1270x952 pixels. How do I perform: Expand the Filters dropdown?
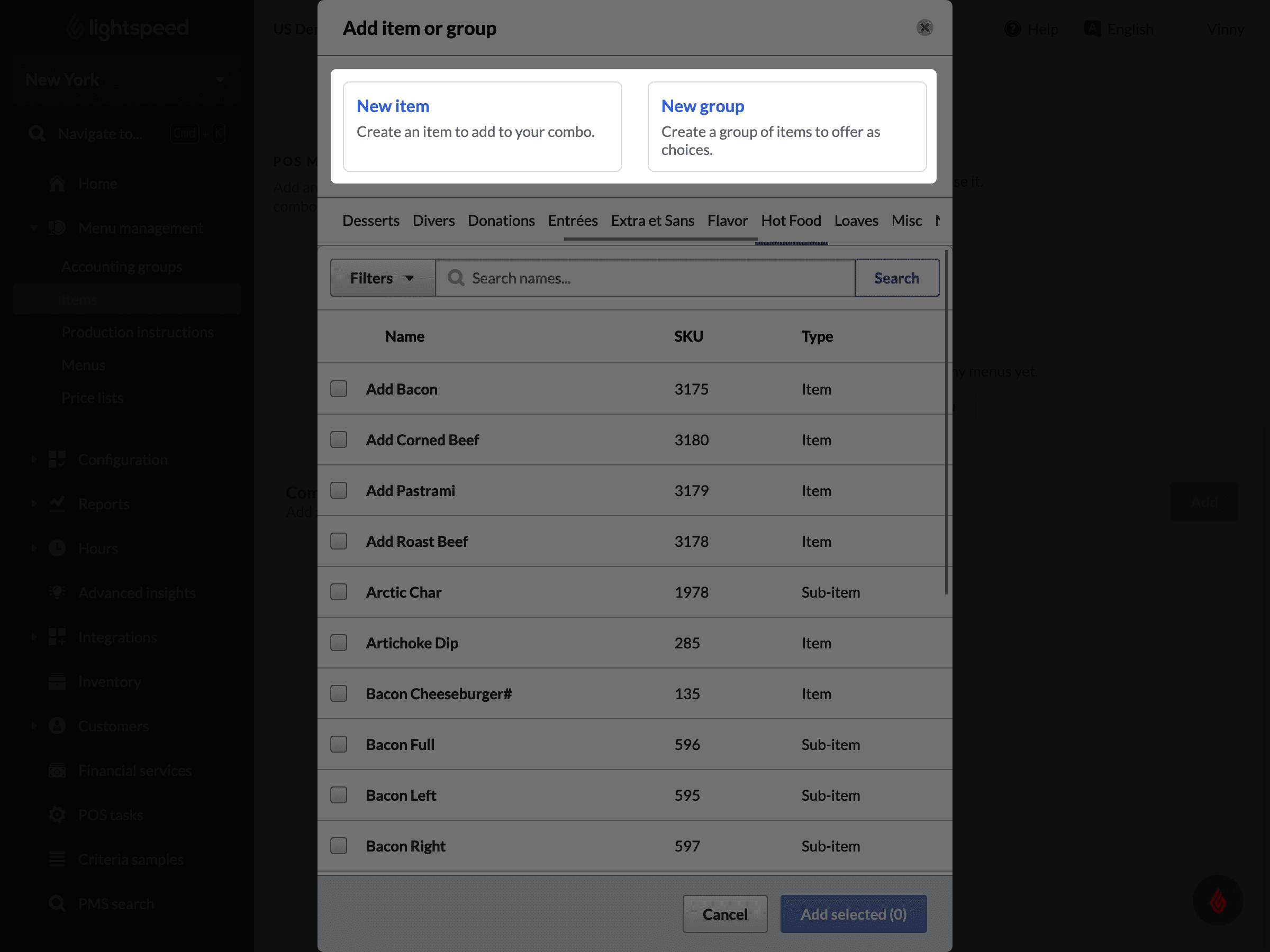point(383,278)
